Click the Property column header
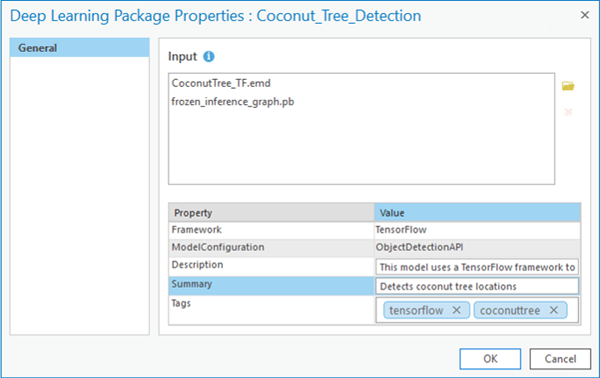 point(271,213)
